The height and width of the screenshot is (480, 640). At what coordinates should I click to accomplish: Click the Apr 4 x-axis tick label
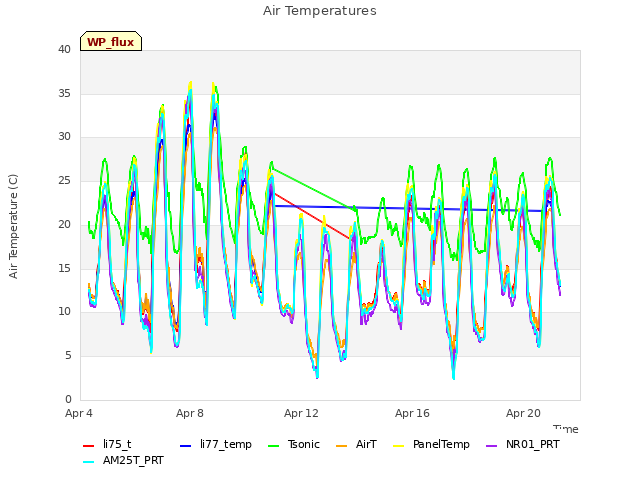click(79, 413)
